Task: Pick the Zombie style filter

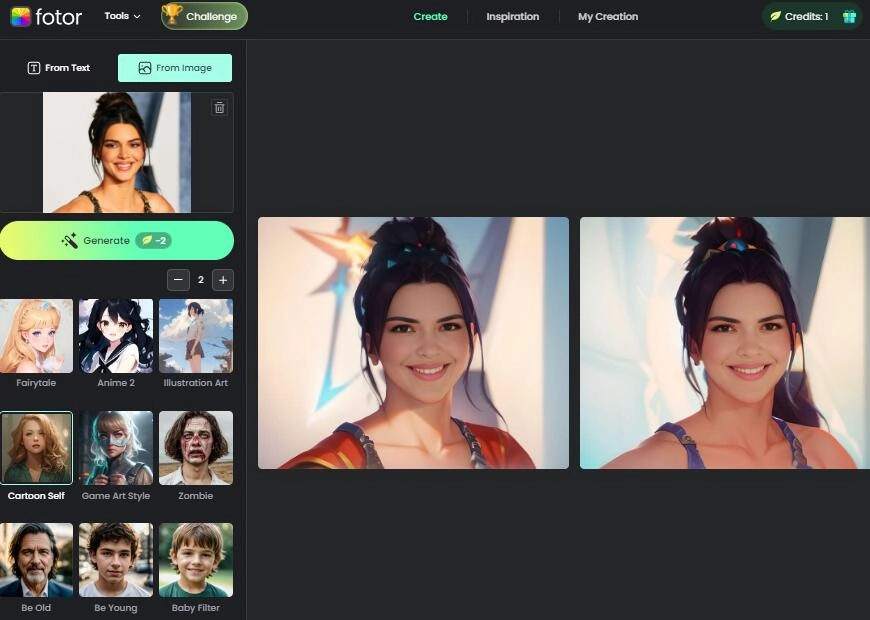Action: click(x=195, y=448)
